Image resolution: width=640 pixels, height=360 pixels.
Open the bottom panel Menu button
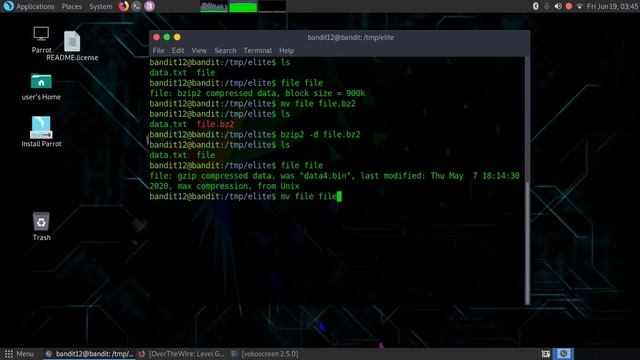[x=19, y=354]
